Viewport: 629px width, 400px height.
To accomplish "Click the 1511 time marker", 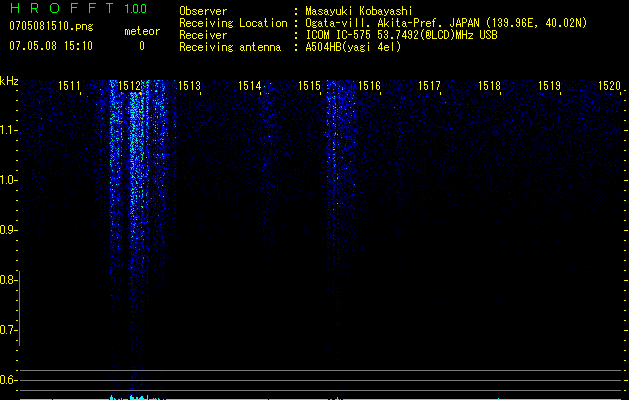I will pyautogui.click(x=69, y=86).
